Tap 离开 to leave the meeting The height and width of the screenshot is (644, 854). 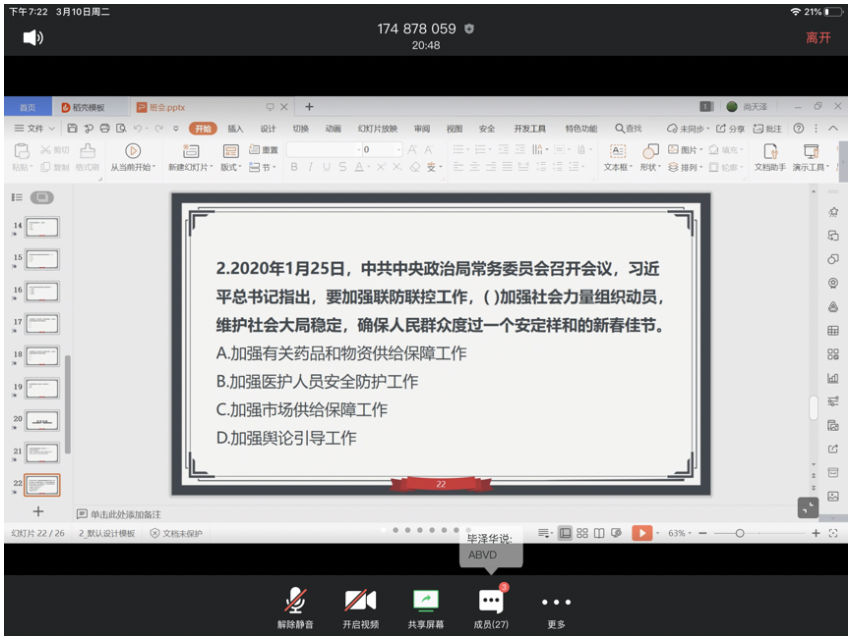817,38
